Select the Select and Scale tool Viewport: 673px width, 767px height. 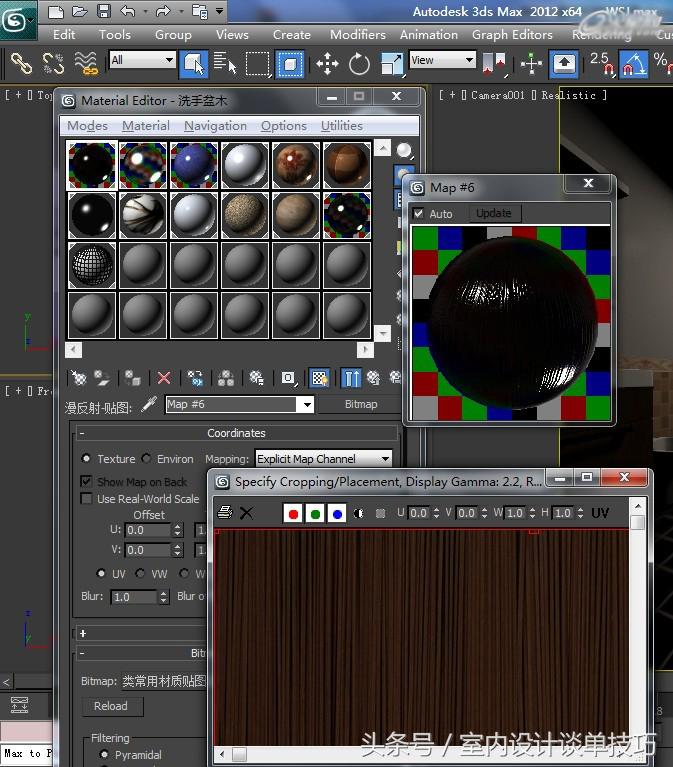click(x=392, y=64)
